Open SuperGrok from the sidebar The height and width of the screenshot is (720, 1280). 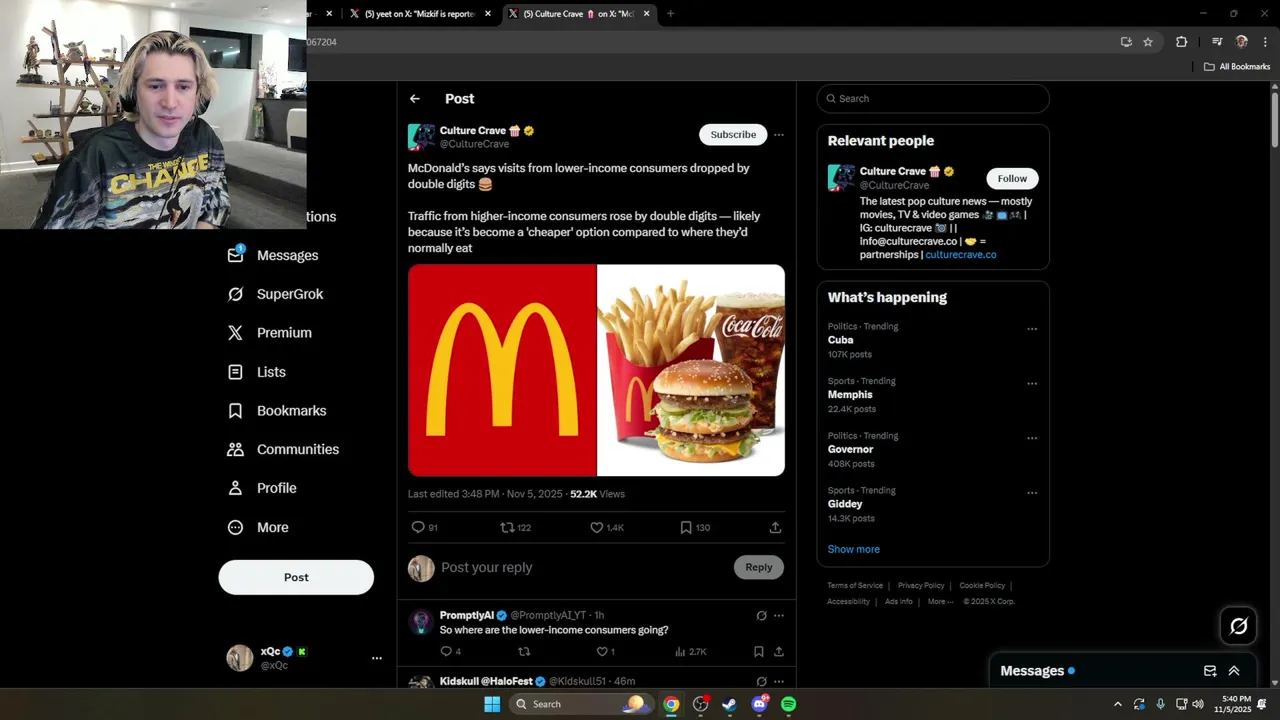point(275,294)
